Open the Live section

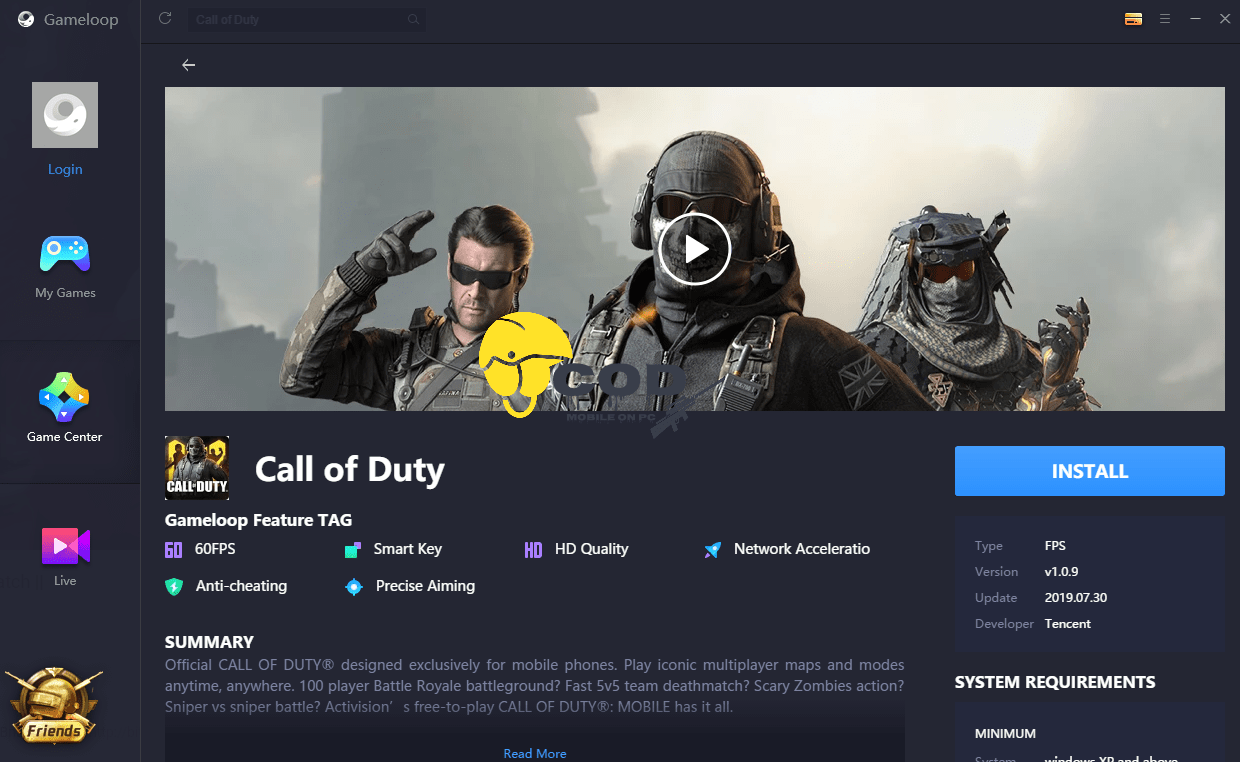click(65, 556)
